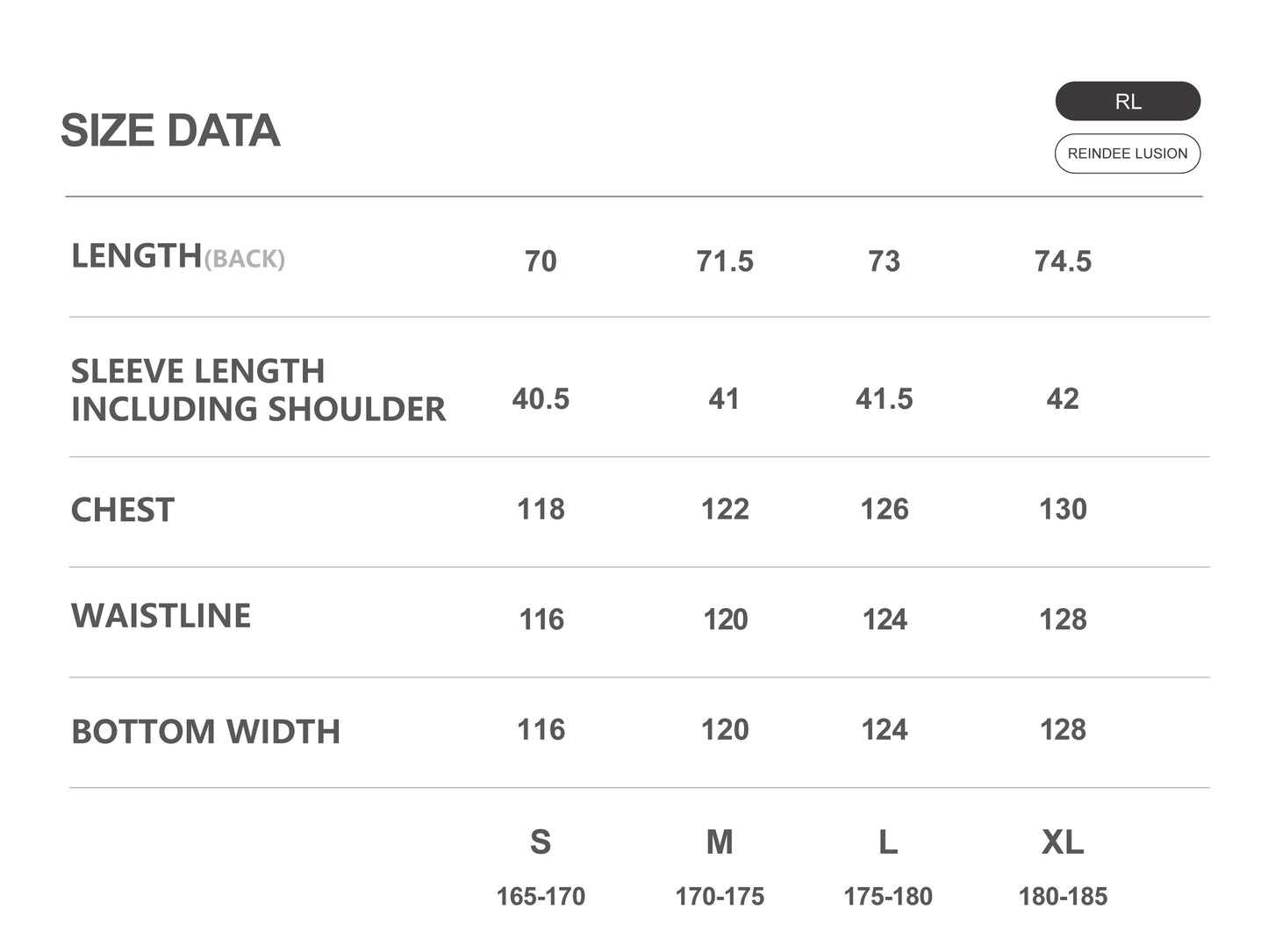The image size is (1268, 952).
Task: Select chest value 122 for size M
Action: click(x=725, y=510)
